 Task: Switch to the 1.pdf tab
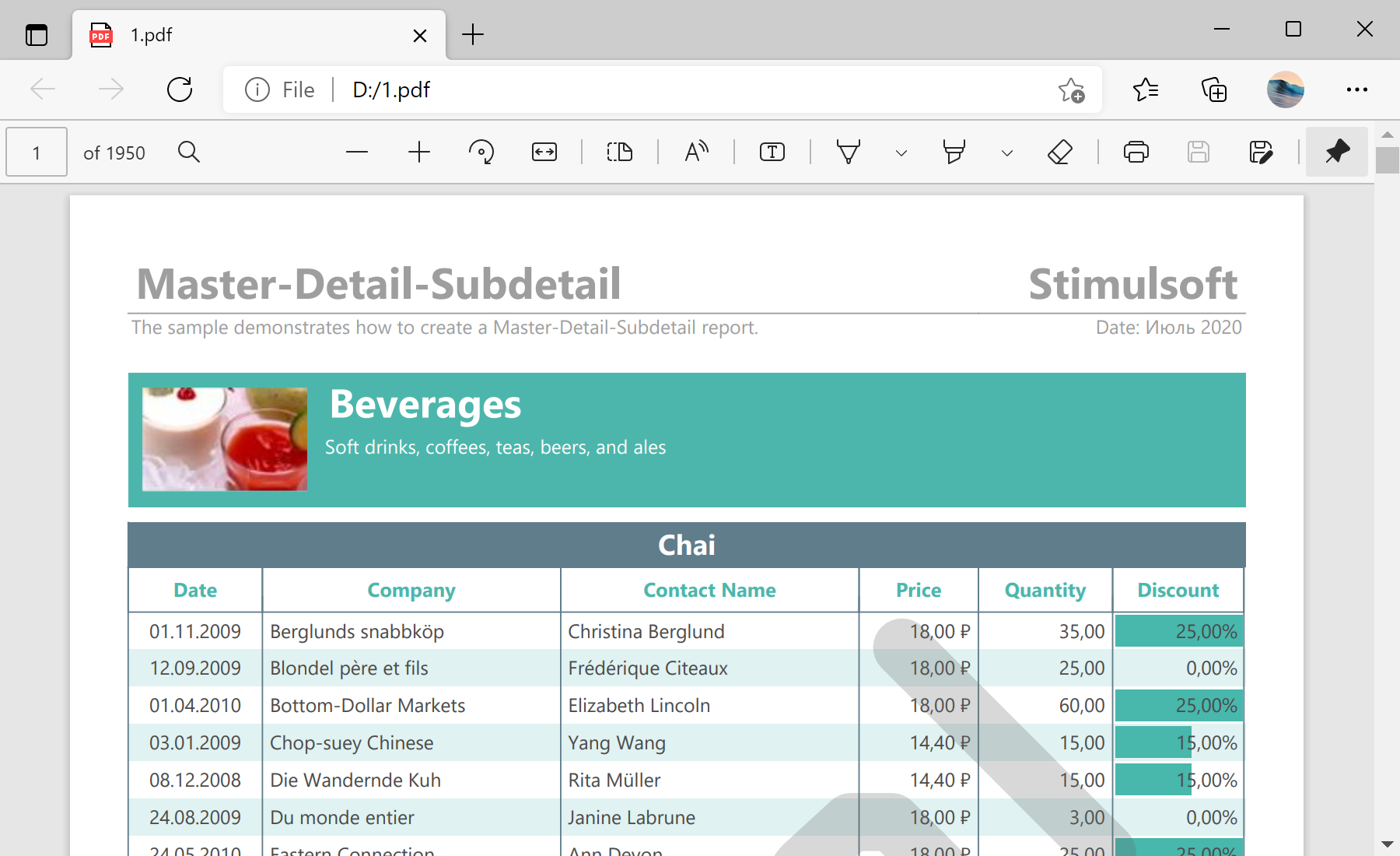point(259,35)
